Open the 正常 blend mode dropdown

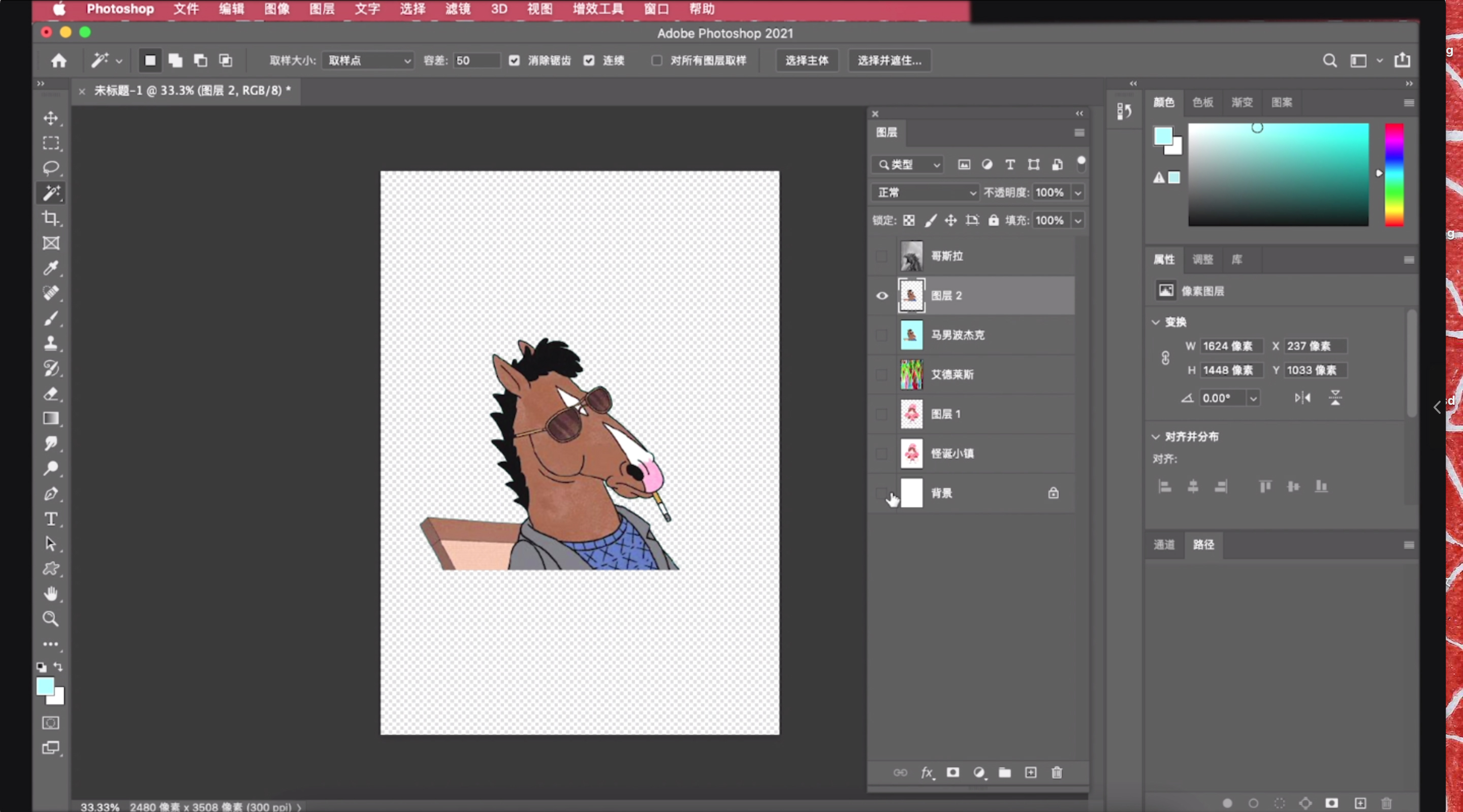click(925, 192)
